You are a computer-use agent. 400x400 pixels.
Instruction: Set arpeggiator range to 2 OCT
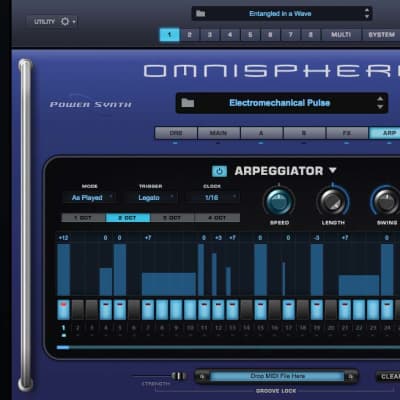click(128, 218)
